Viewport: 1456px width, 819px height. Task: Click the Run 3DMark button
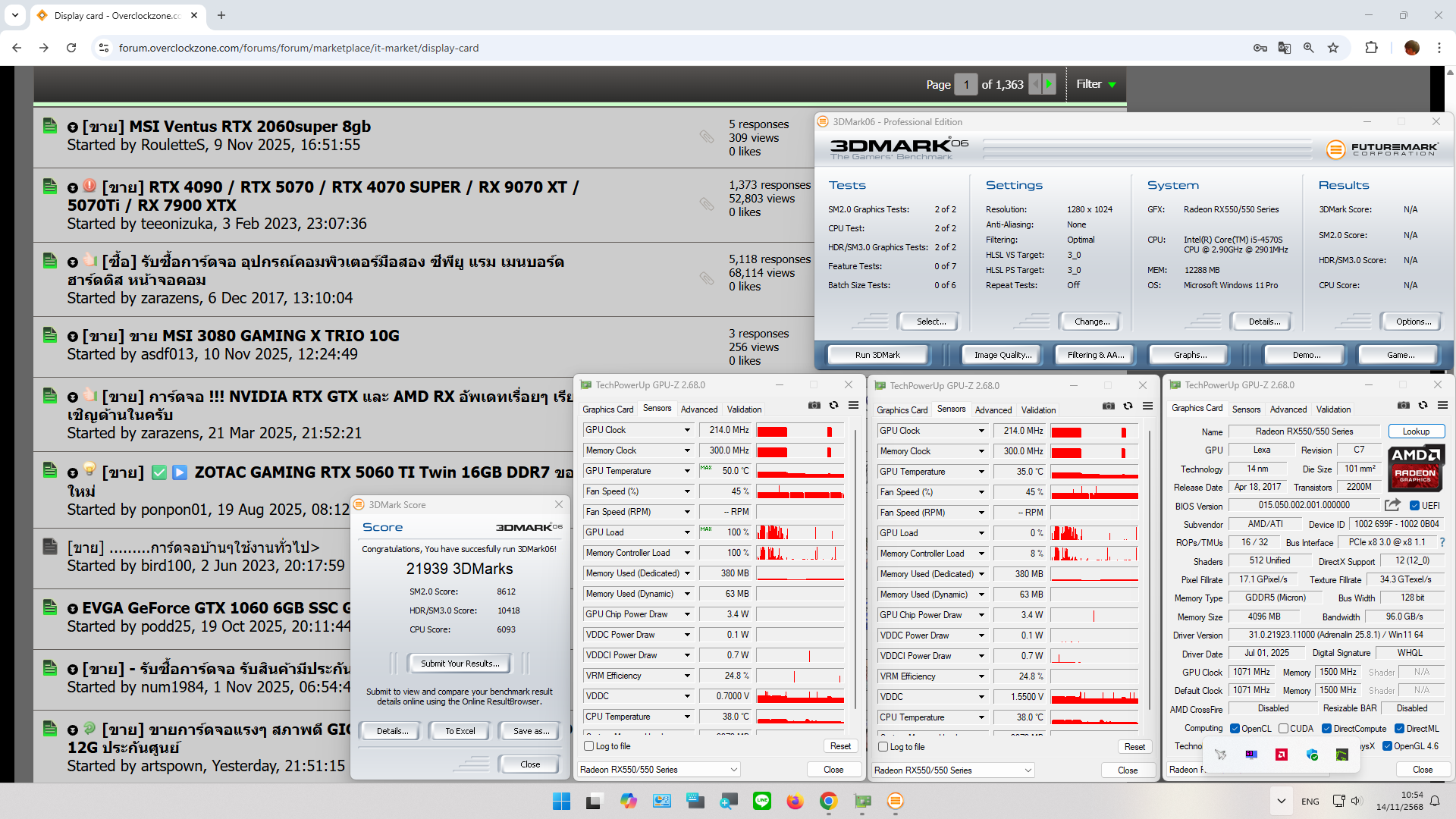click(877, 355)
